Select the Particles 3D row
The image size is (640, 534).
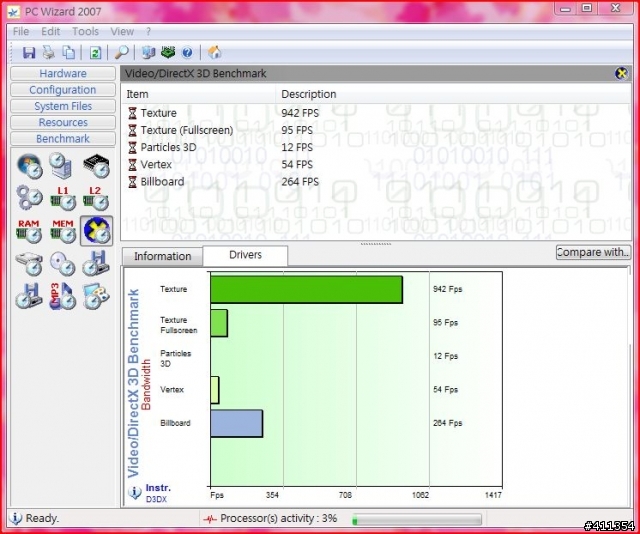pos(376,147)
